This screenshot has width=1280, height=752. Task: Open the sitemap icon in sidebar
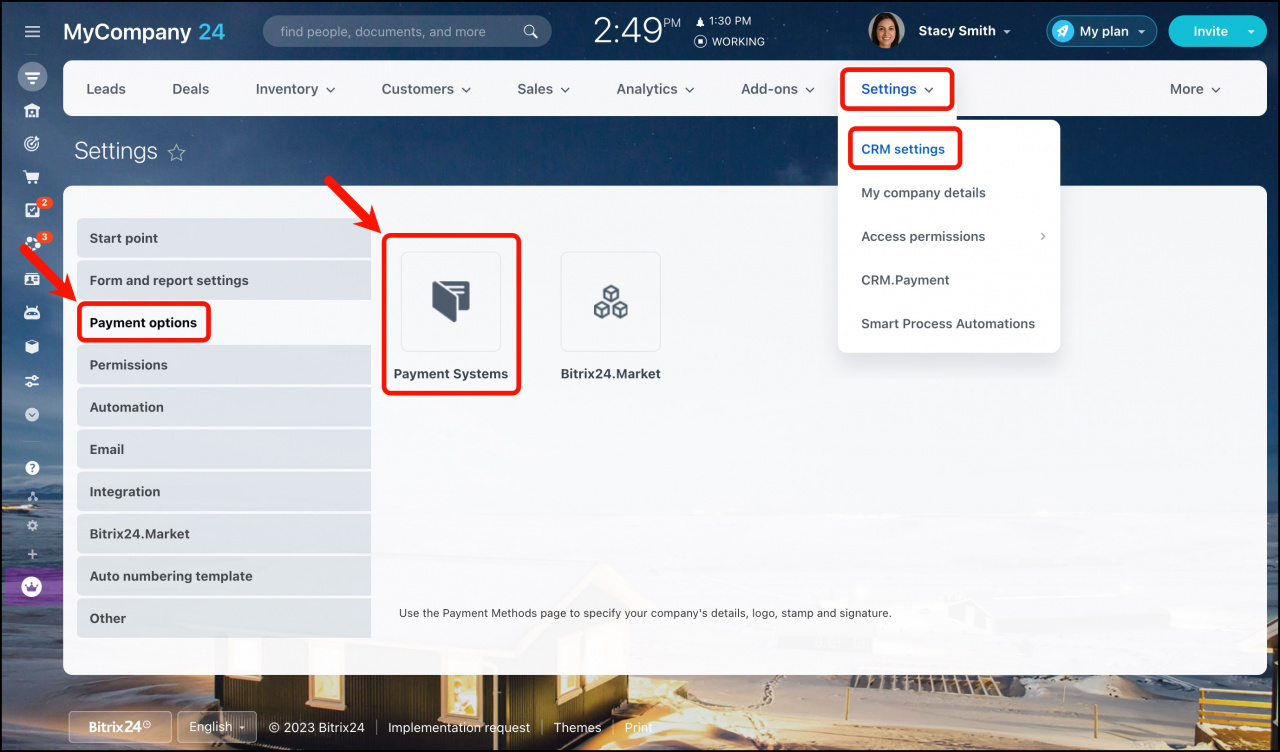tap(32, 497)
